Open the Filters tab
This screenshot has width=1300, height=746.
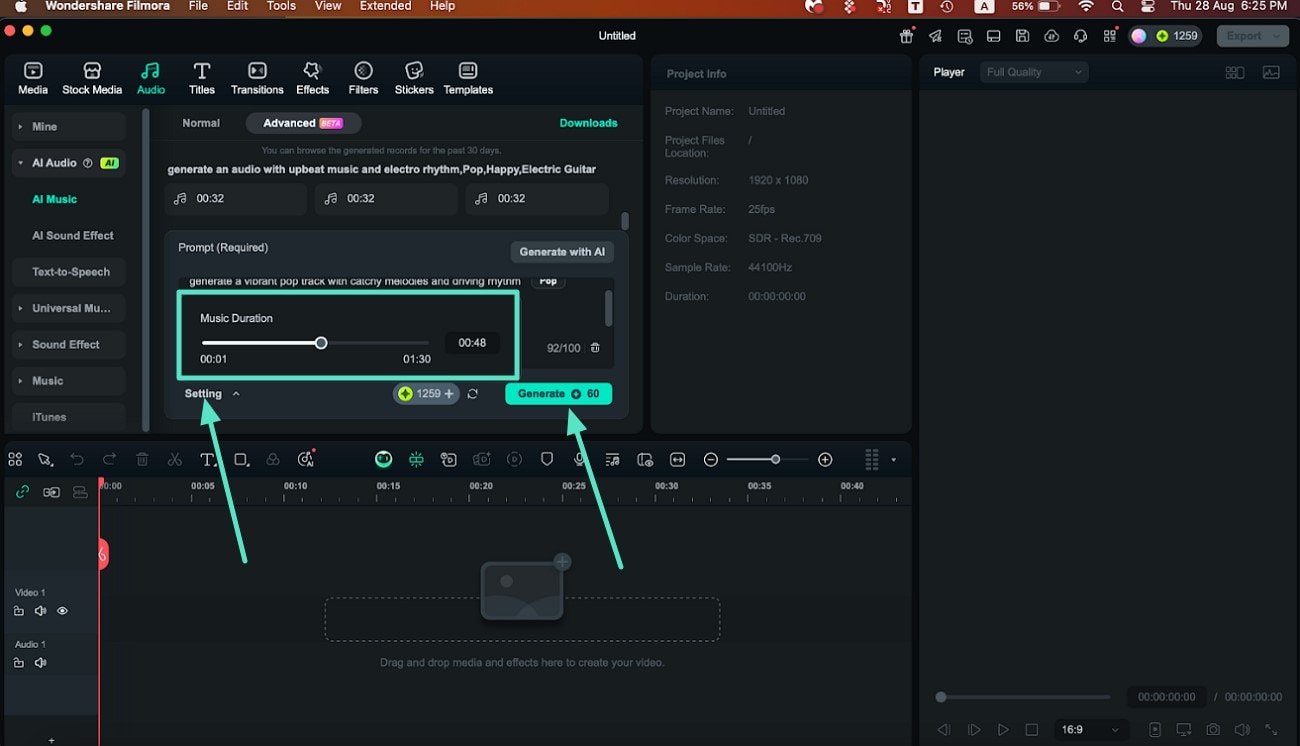[x=363, y=78]
